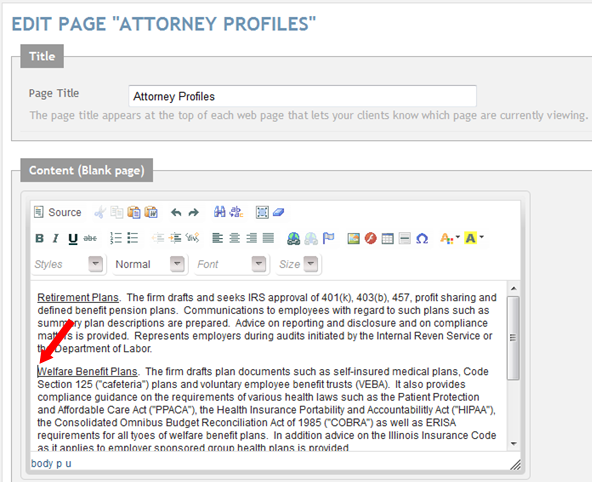Insert a horizontal line
Viewport: 592px width, 482px height.
(x=405, y=239)
